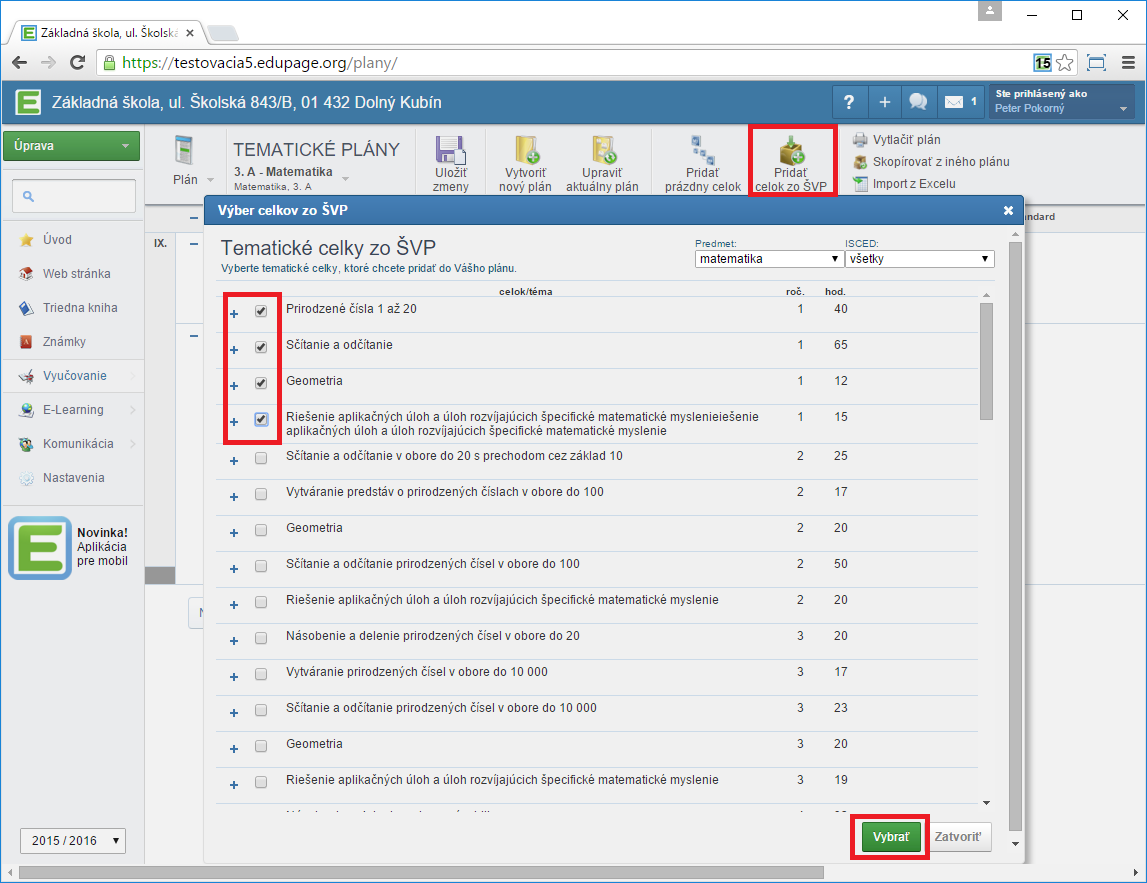Open the help question mark icon
Viewport: 1147px width, 883px height.
point(849,102)
